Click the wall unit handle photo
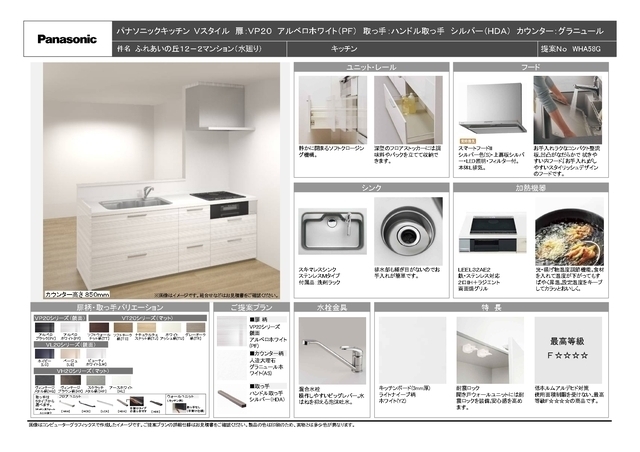This screenshot has width=640, height=452. [x=178, y=407]
